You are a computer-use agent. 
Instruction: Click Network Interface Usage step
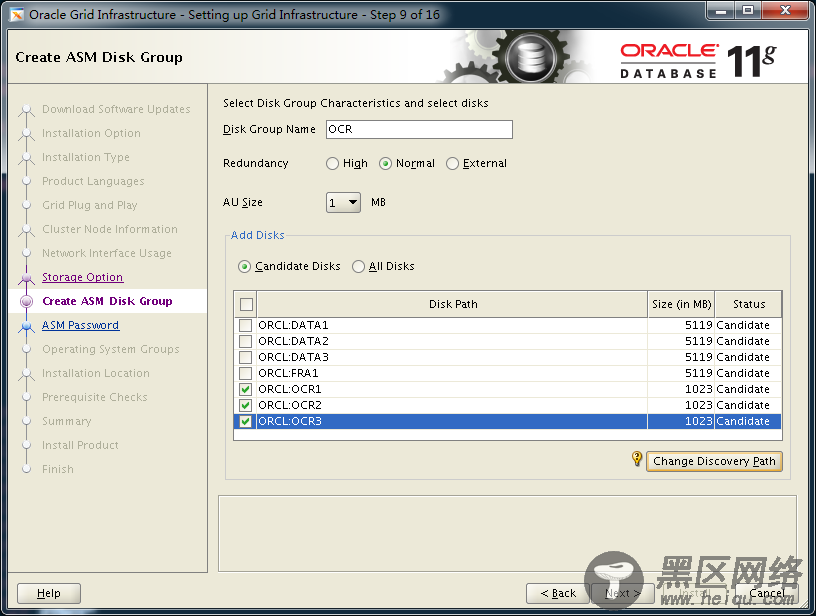(x=107, y=253)
